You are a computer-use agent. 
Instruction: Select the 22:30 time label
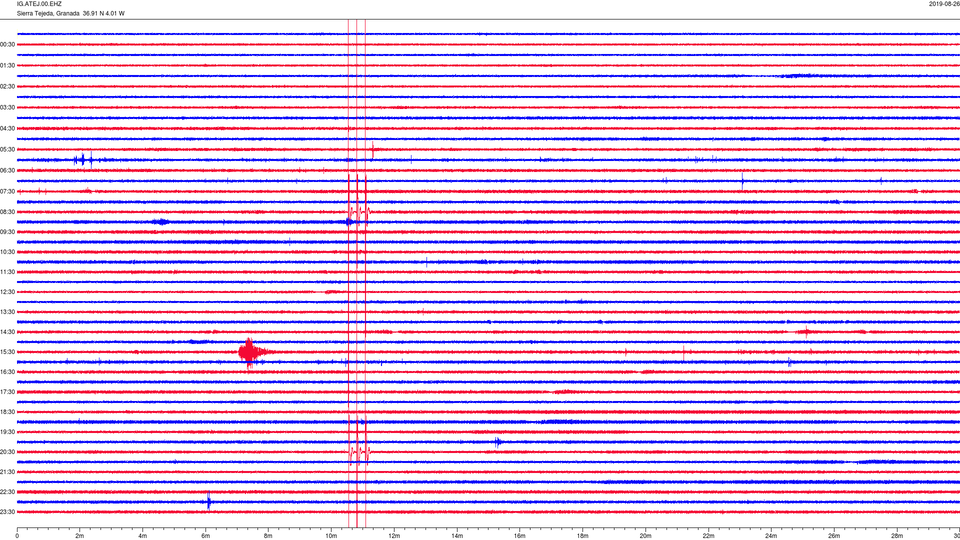pos(7,492)
